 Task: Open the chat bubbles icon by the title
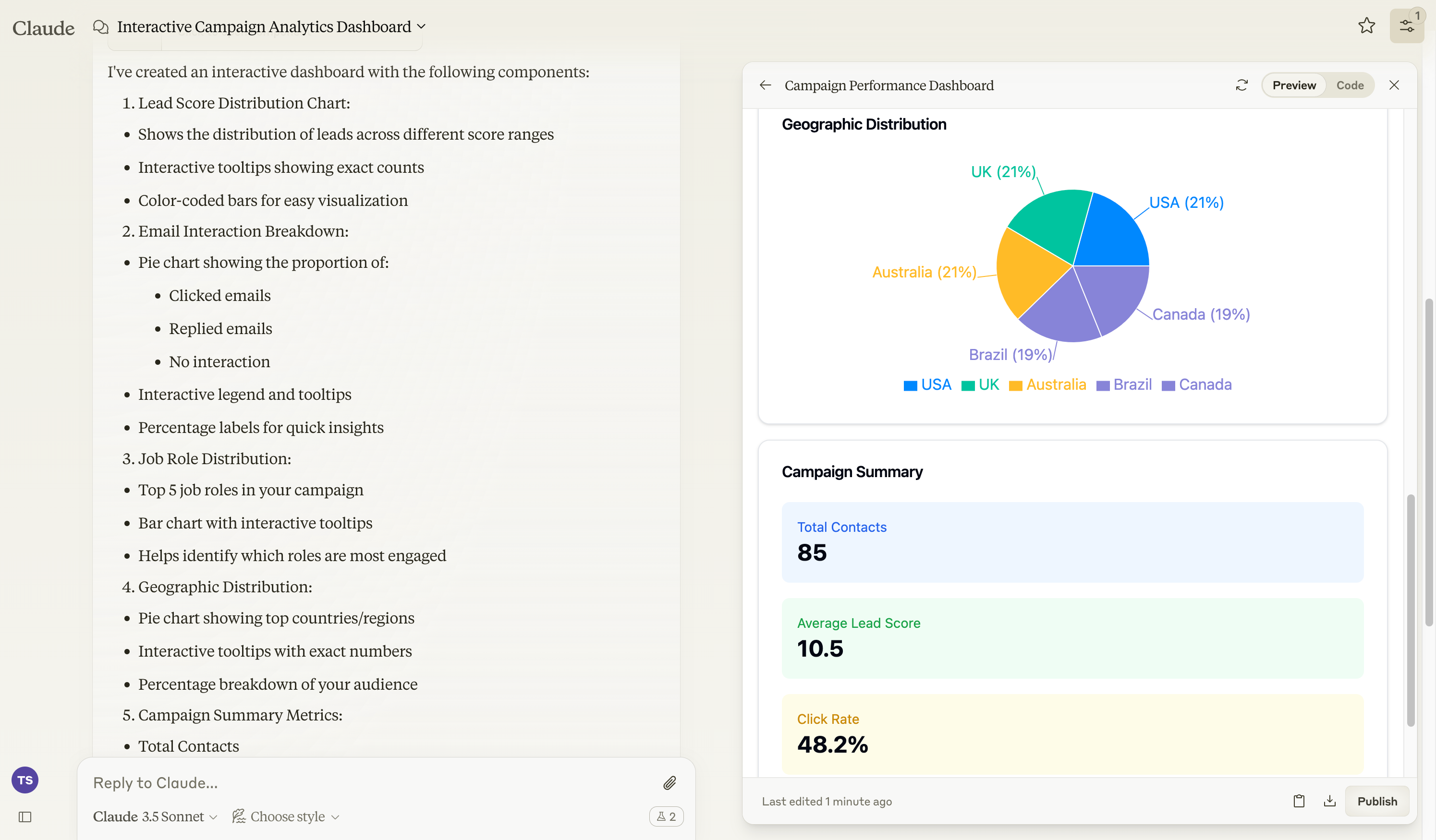(x=101, y=27)
